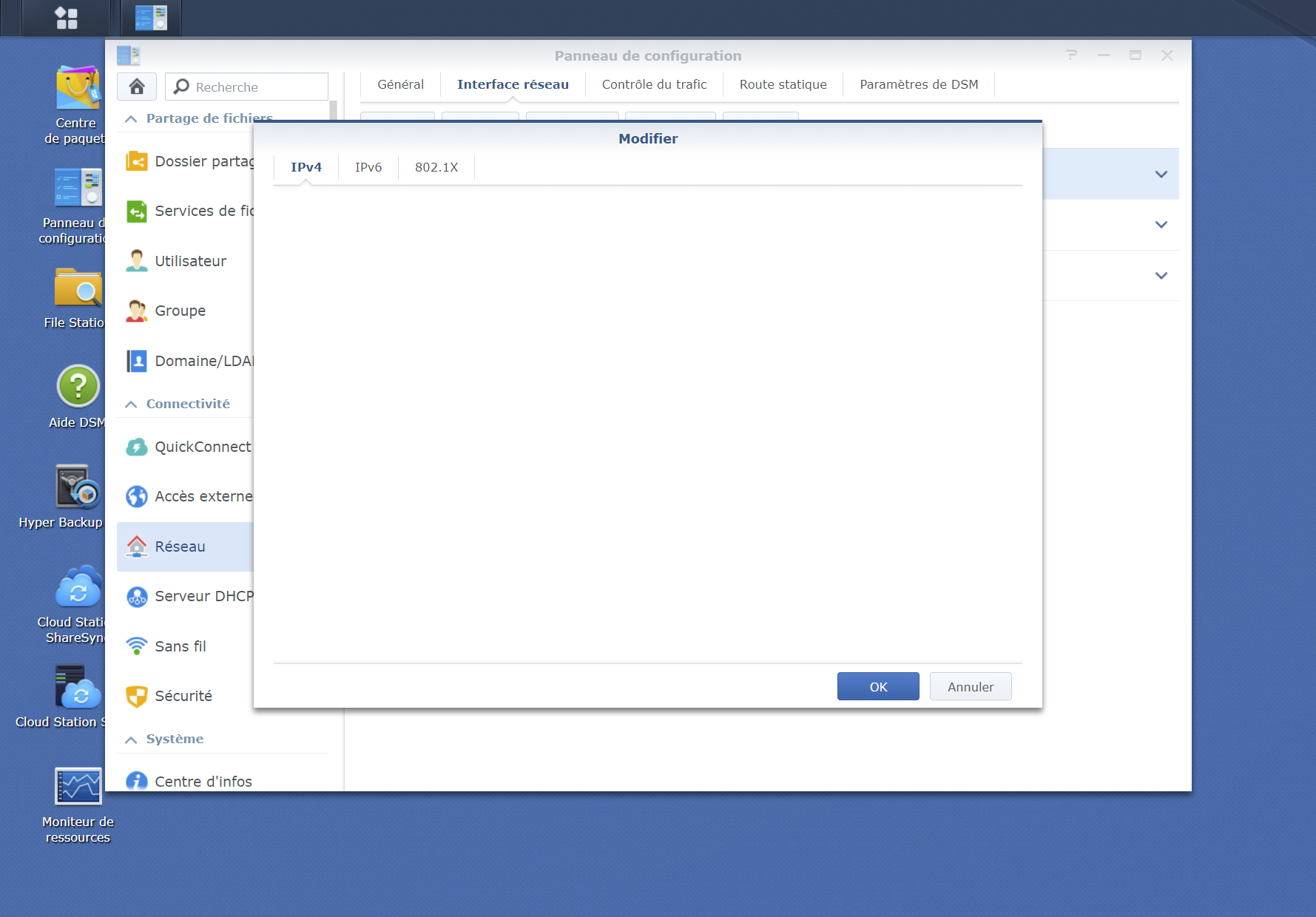The height and width of the screenshot is (917, 1316).
Task: Open Aide DSM help icon
Action: click(78, 386)
